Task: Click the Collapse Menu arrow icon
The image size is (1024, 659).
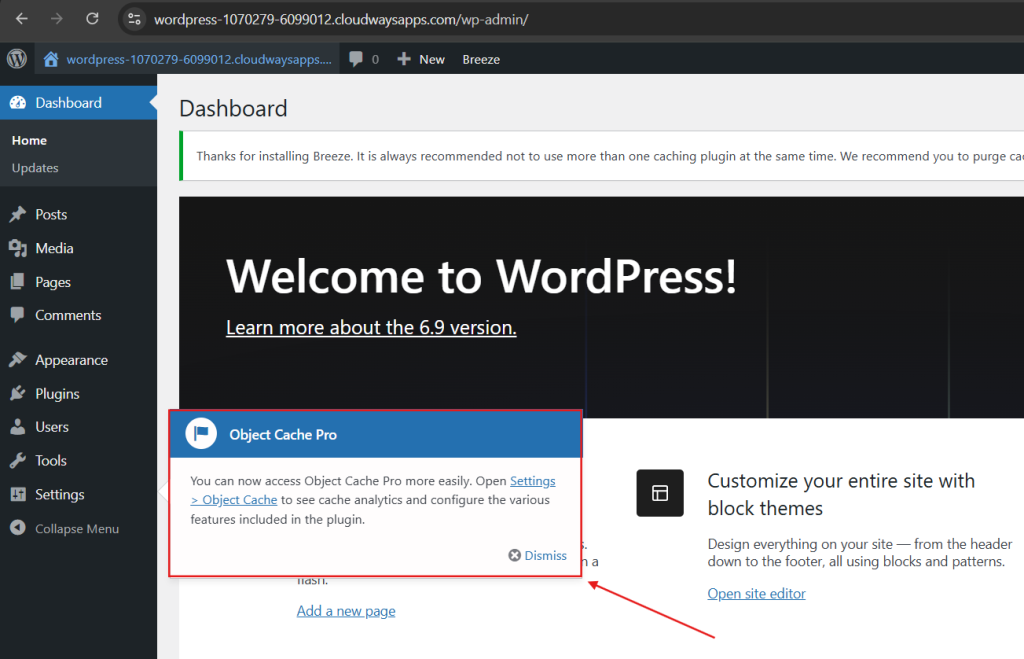Action: pyautogui.click(x=18, y=528)
